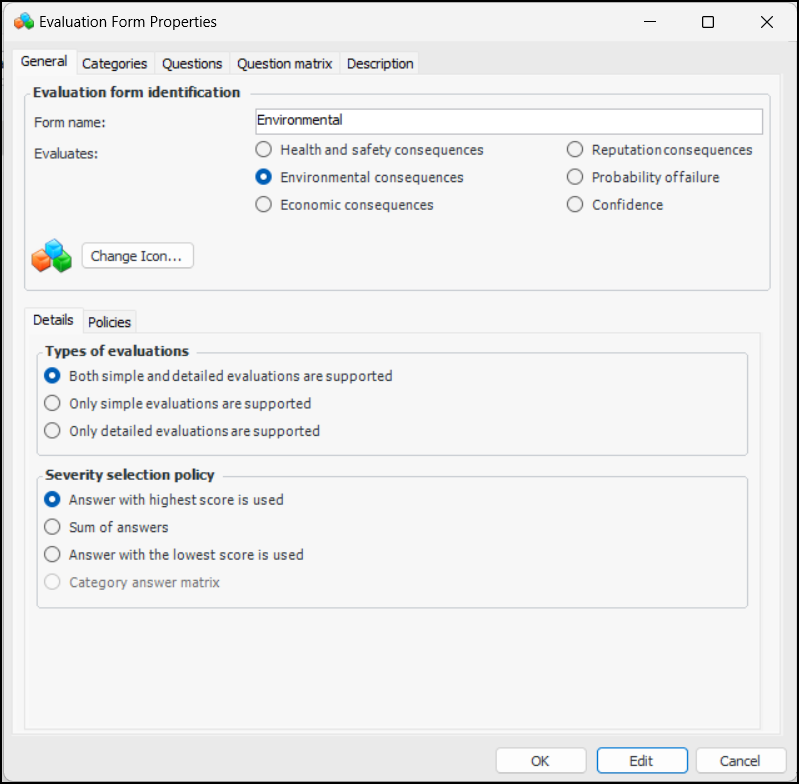Open the Question matrix tab

pyautogui.click(x=284, y=63)
